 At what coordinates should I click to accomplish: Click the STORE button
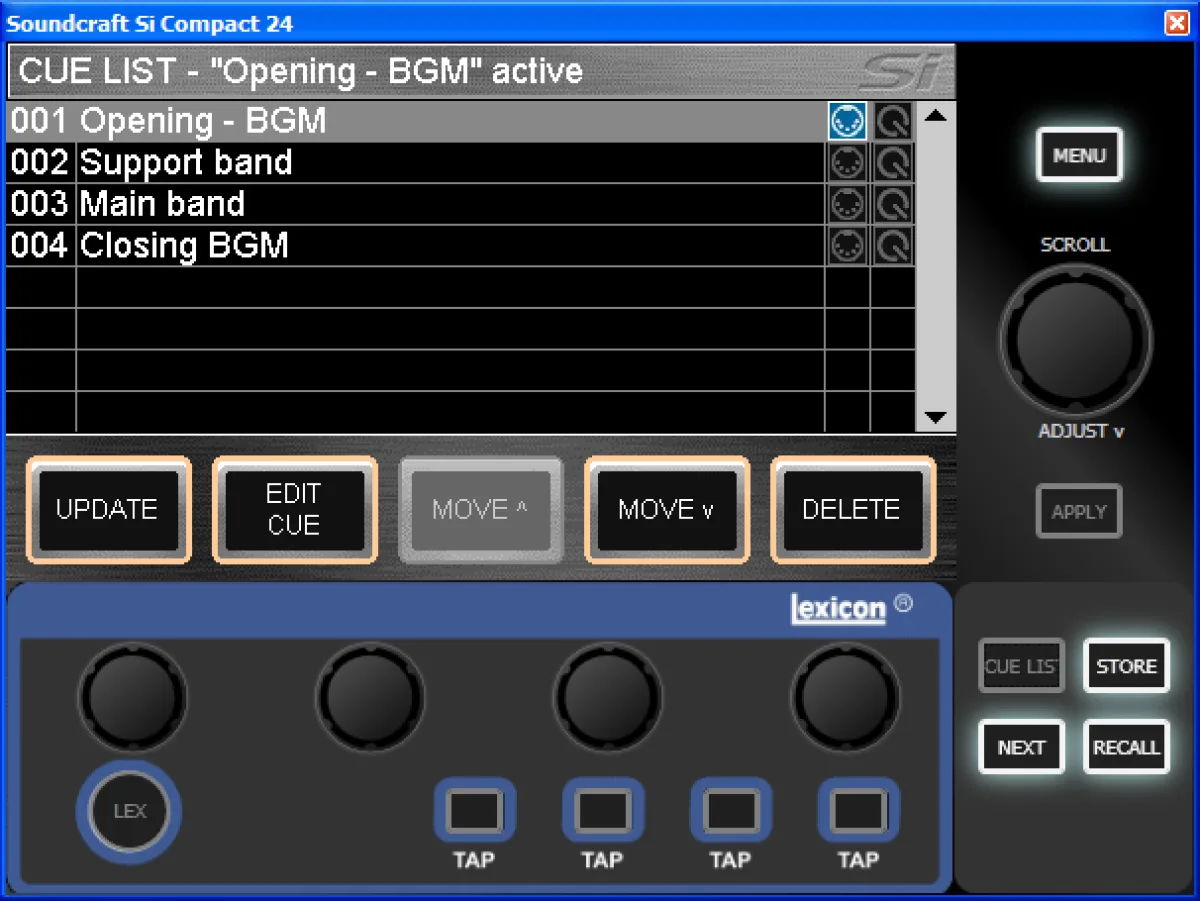tap(1127, 666)
